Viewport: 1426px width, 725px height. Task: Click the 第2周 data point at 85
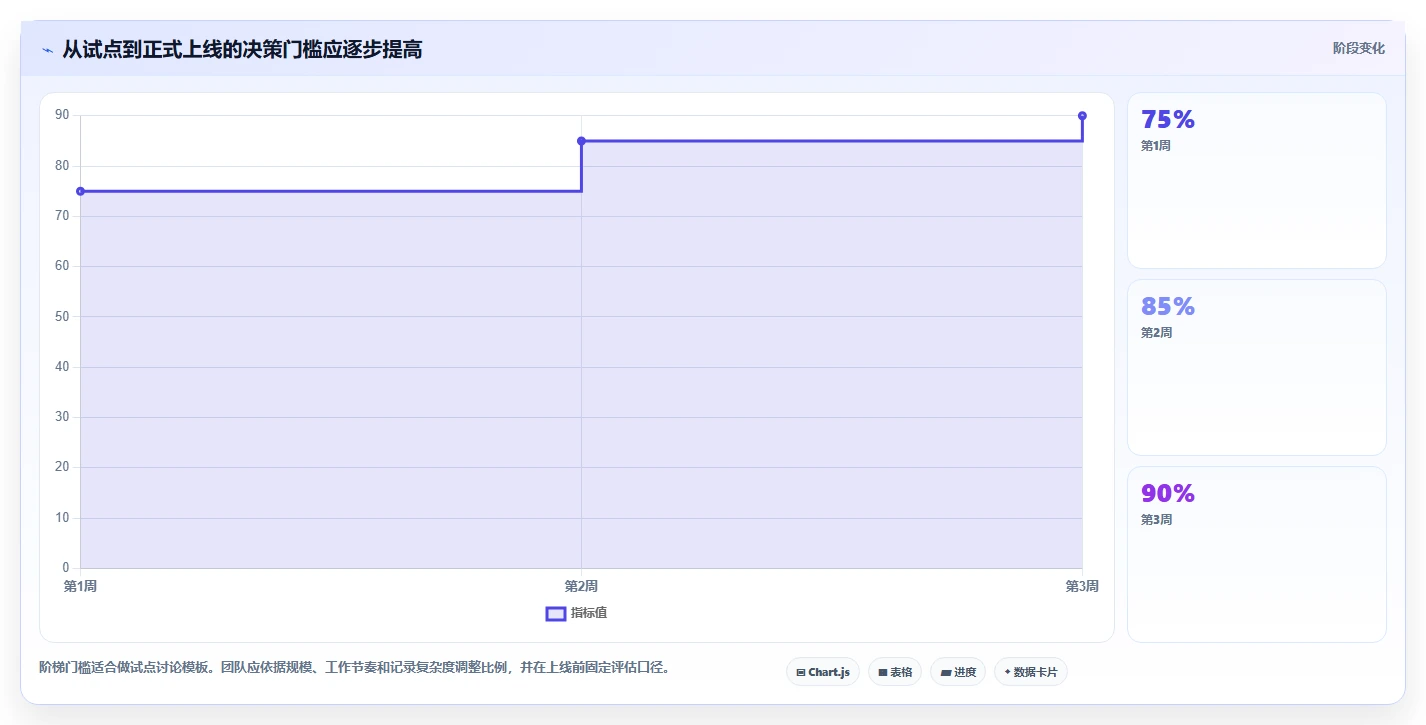click(581, 141)
